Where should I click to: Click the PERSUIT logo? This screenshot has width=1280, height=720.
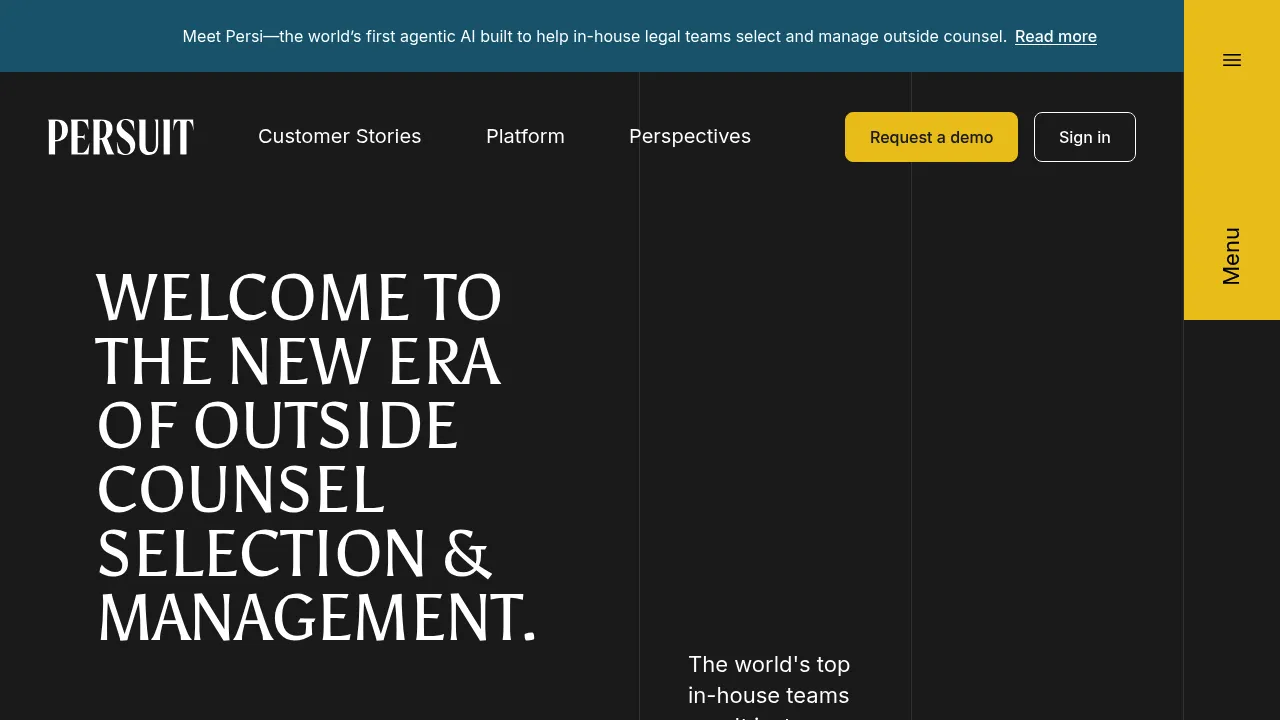(x=121, y=137)
